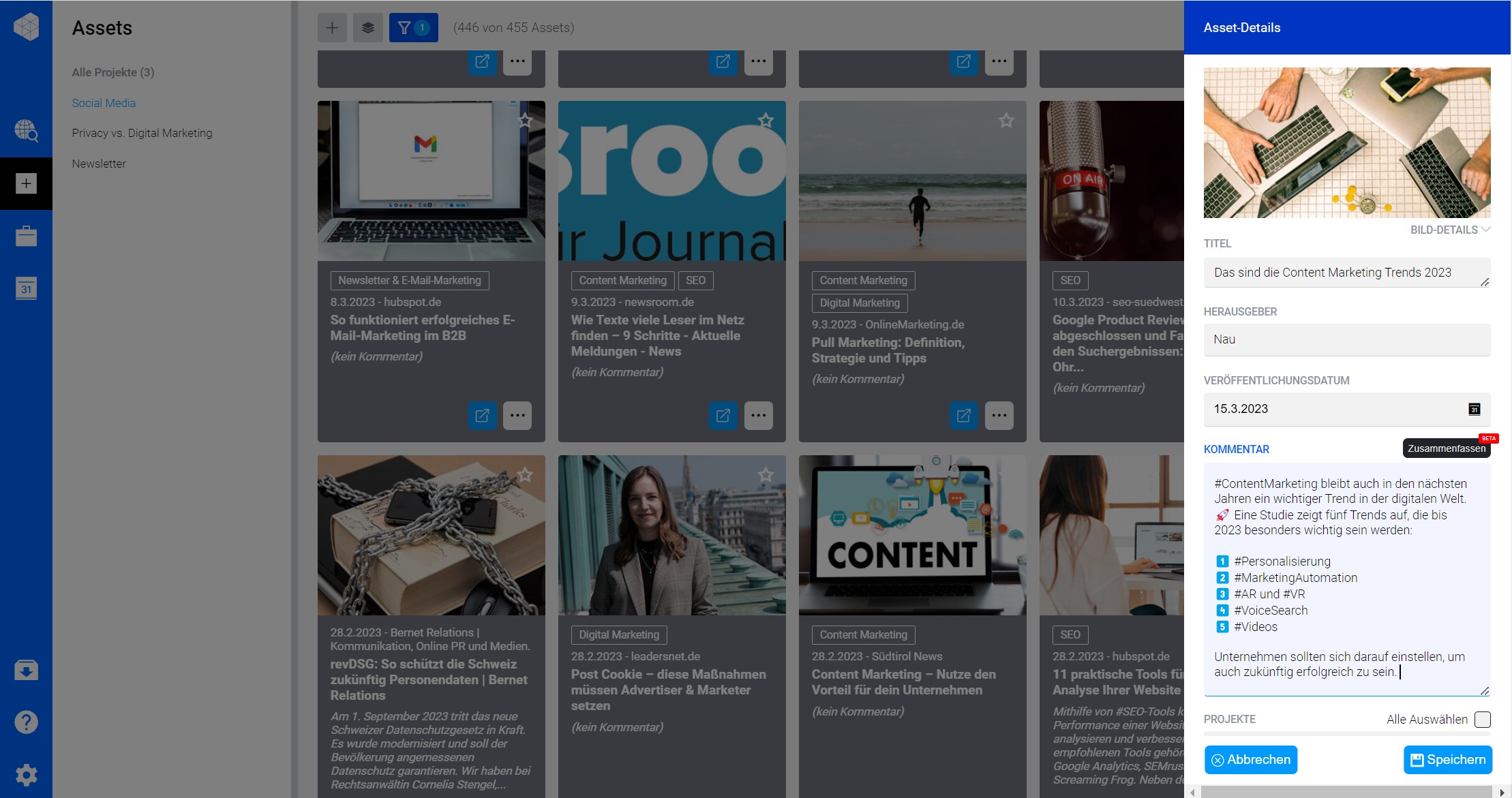Open the date picker calendar icon
Viewport: 1512px width, 798px height.
click(1474, 409)
